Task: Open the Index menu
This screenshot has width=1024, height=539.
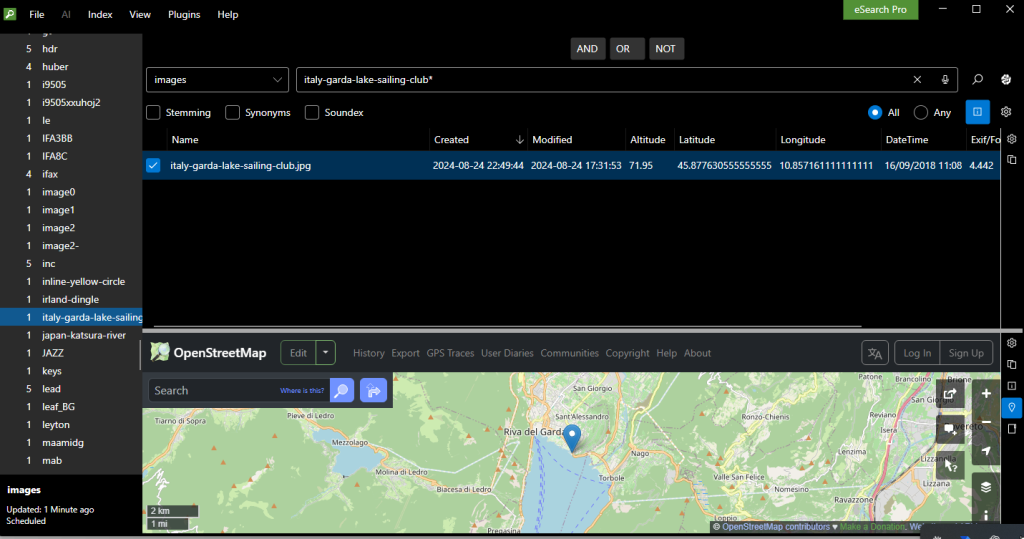Action: coord(100,15)
